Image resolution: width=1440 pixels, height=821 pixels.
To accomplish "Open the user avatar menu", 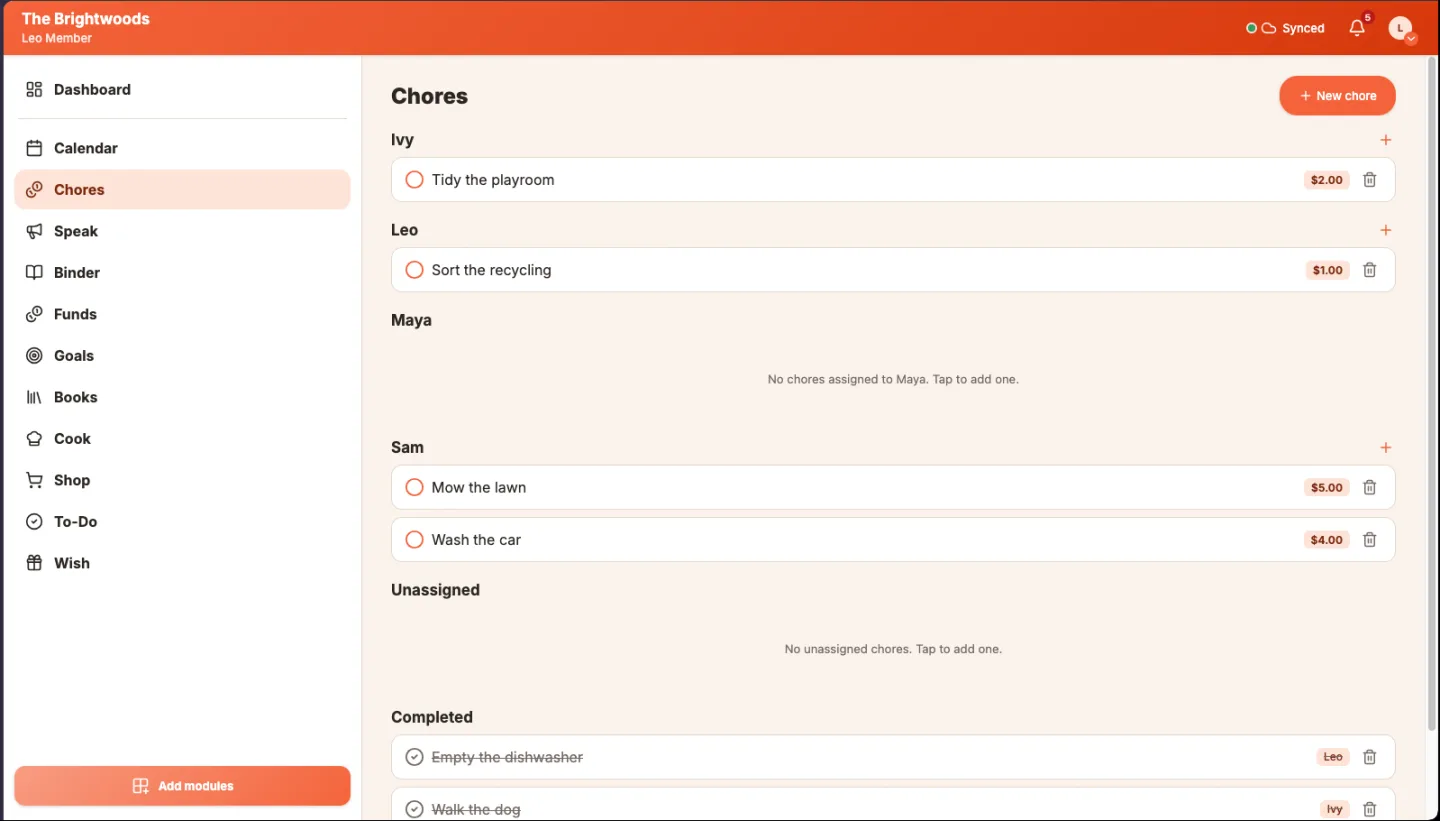I will coord(1401,28).
